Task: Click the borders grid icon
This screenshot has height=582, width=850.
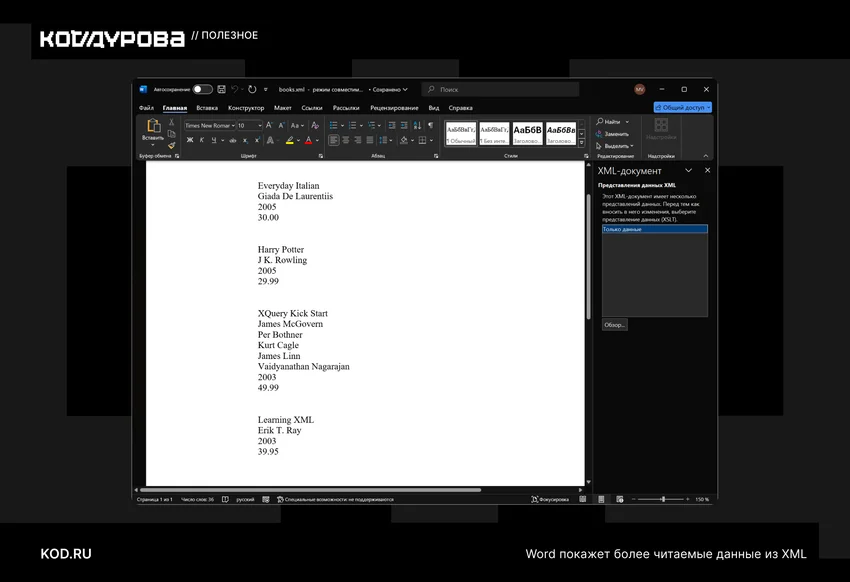Action: tap(422, 140)
